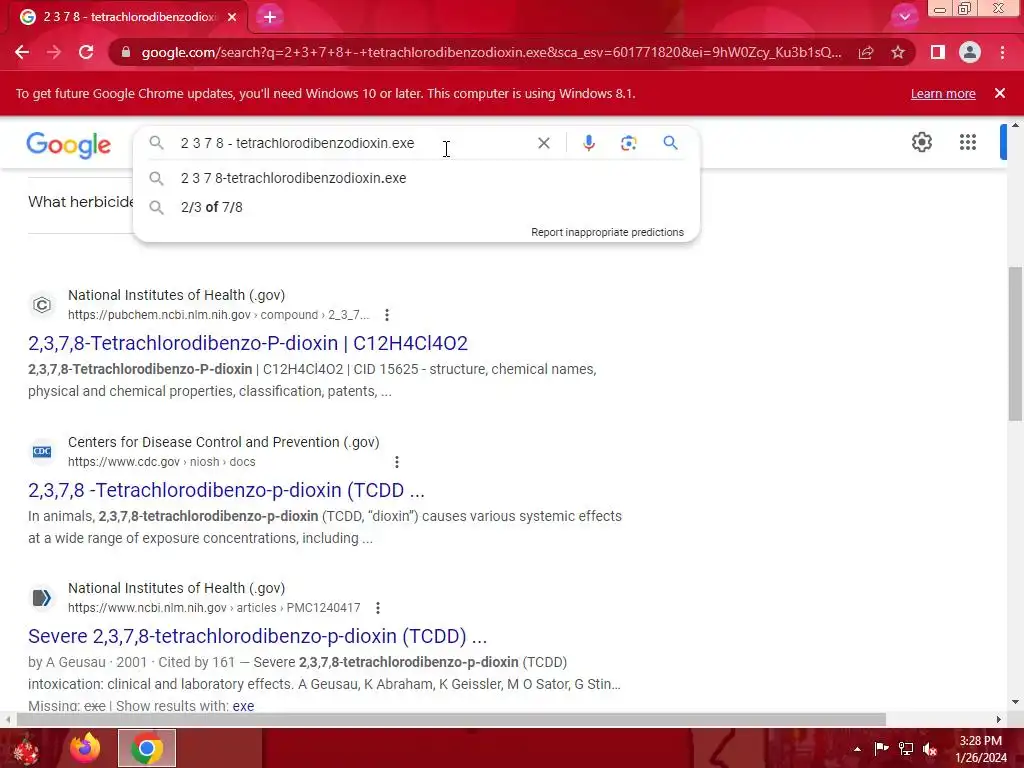The image size is (1024, 768).
Task: Click the PMC article favicon
Action: 42,598
